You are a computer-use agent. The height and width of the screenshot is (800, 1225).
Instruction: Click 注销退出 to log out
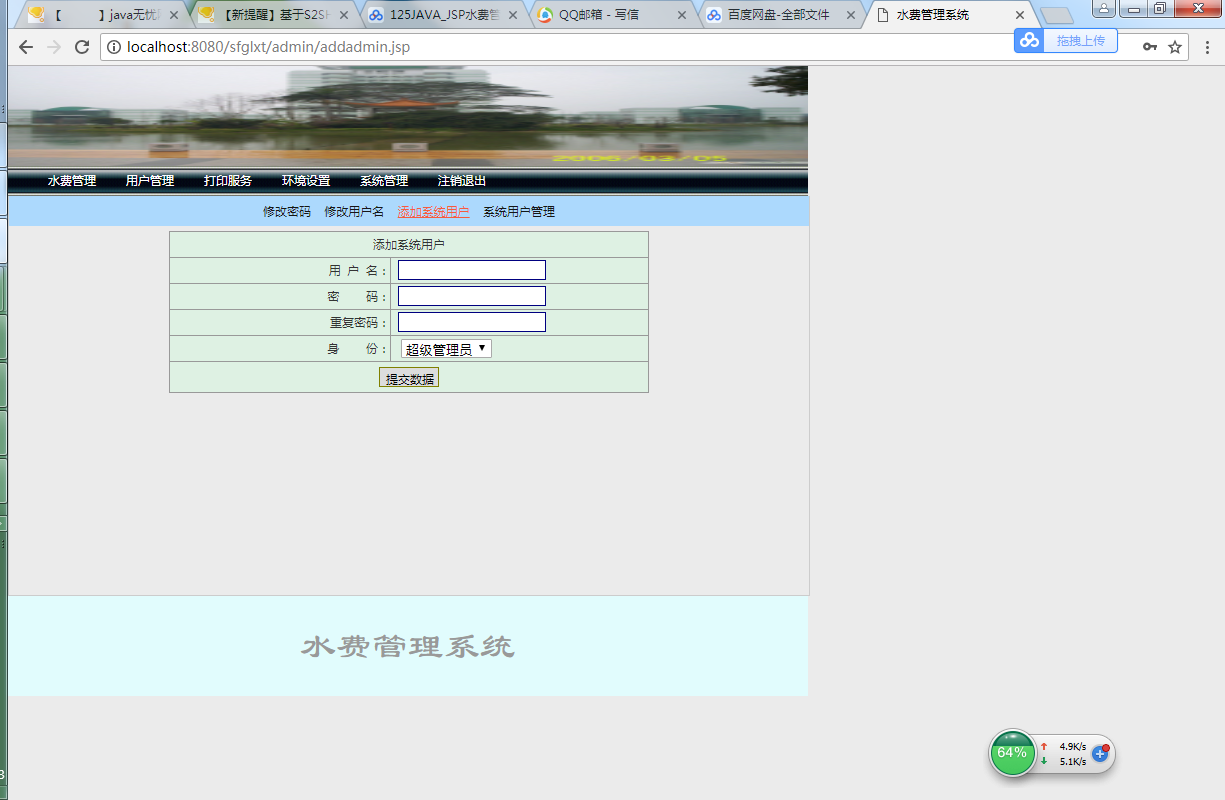coord(462,181)
